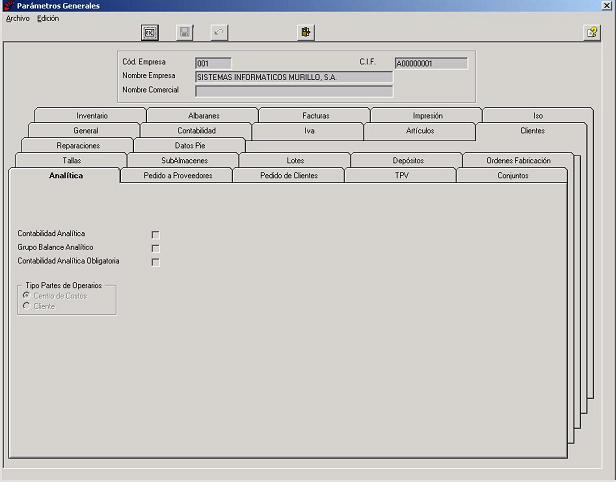616x482 pixels.
Task: Click the Tipo Partes de Operarios label
Action: pyautogui.click(x=64, y=285)
